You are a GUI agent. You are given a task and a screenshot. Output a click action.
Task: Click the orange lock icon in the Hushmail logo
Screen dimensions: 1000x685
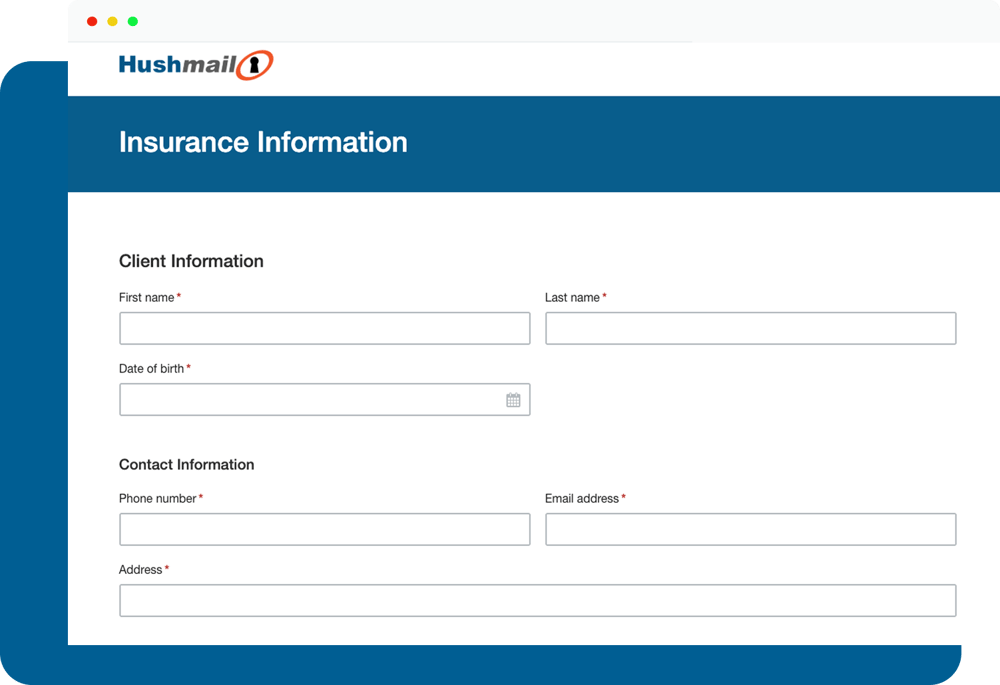(x=253, y=63)
